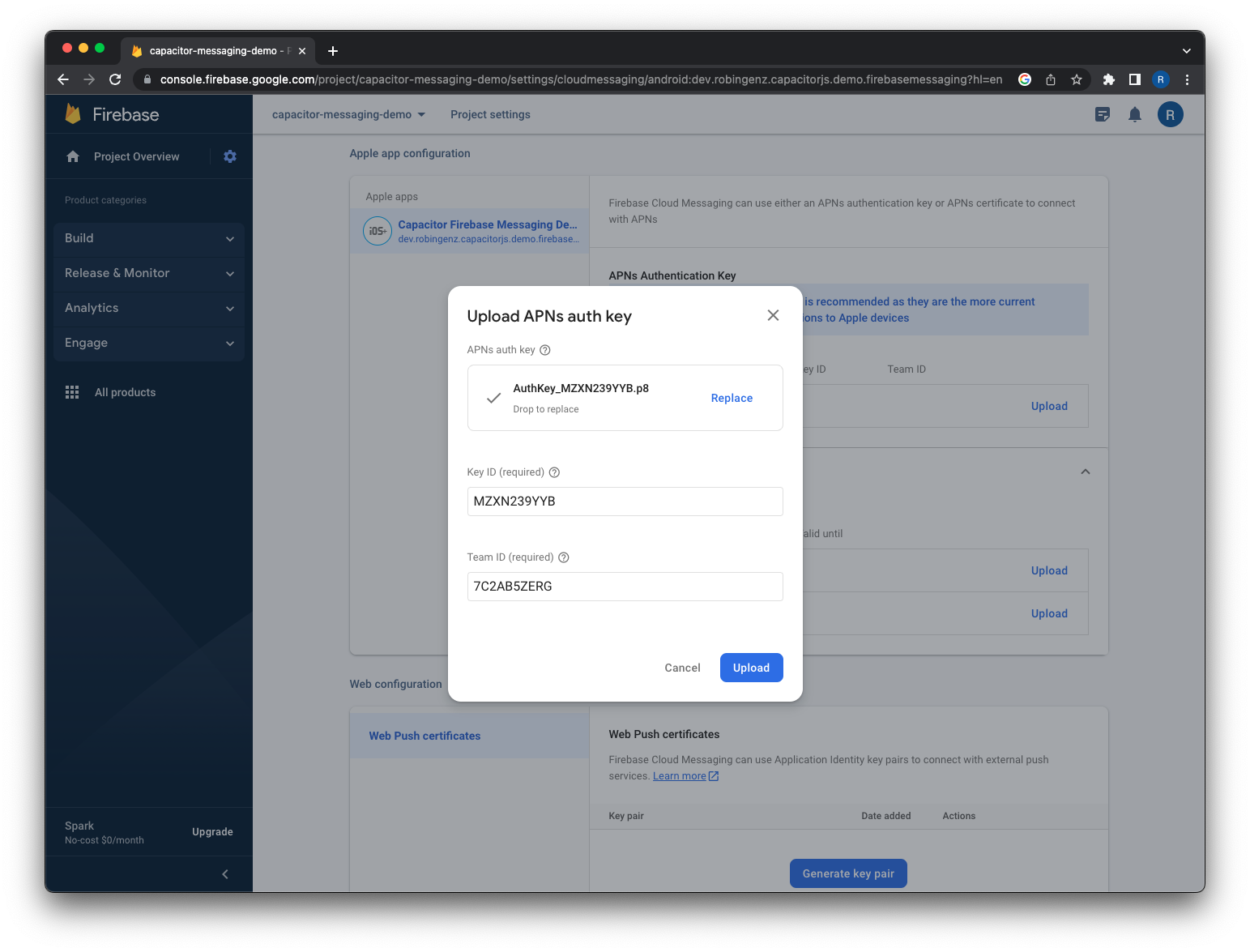The height and width of the screenshot is (952, 1250).
Task: Open the R account avatar menu
Action: (1170, 114)
